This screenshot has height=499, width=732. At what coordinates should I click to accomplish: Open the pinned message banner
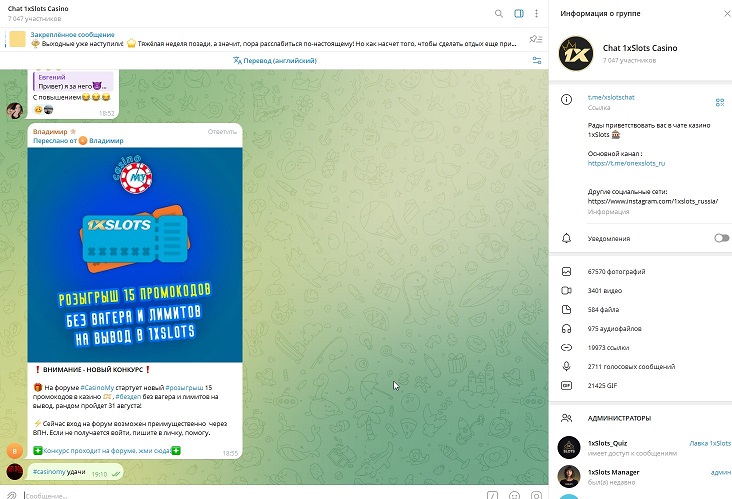273,39
